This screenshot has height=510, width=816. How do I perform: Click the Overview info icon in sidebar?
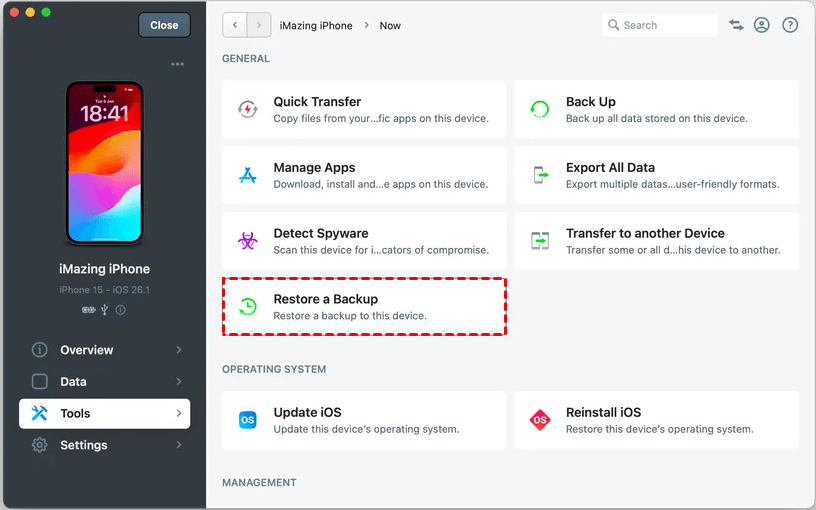tap(40, 350)
